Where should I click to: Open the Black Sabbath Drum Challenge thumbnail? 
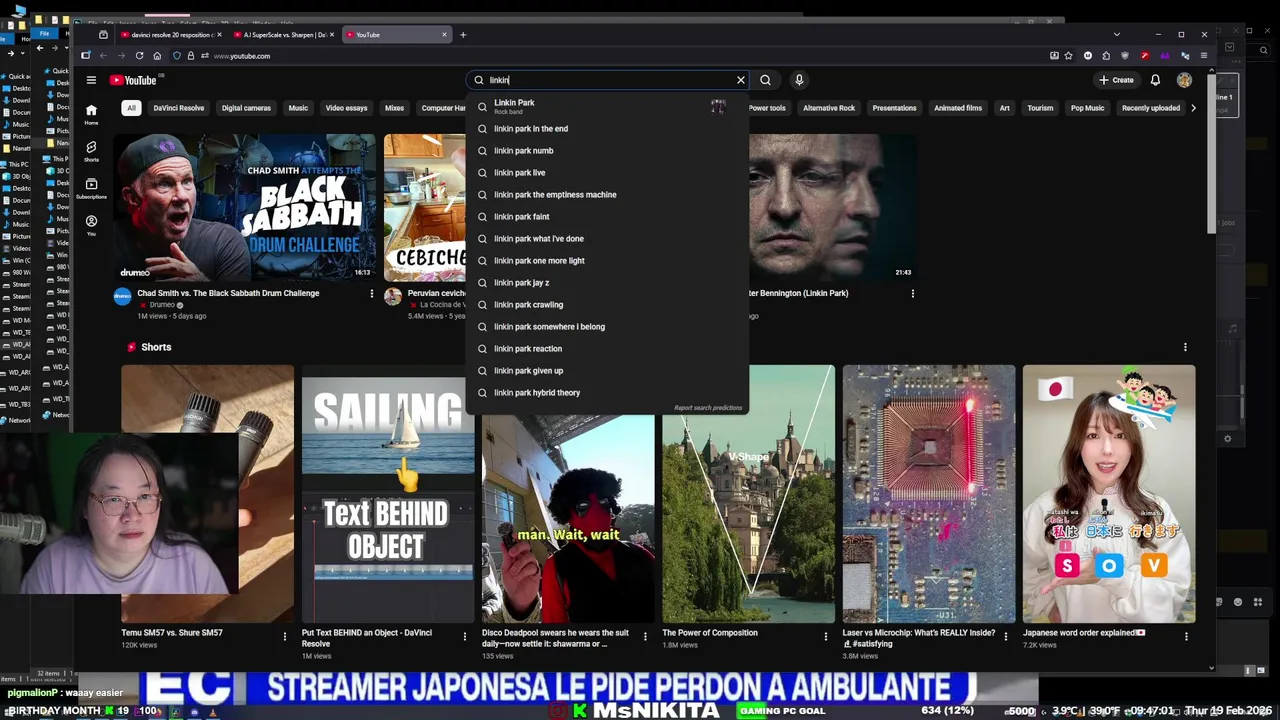coord(246,207)
